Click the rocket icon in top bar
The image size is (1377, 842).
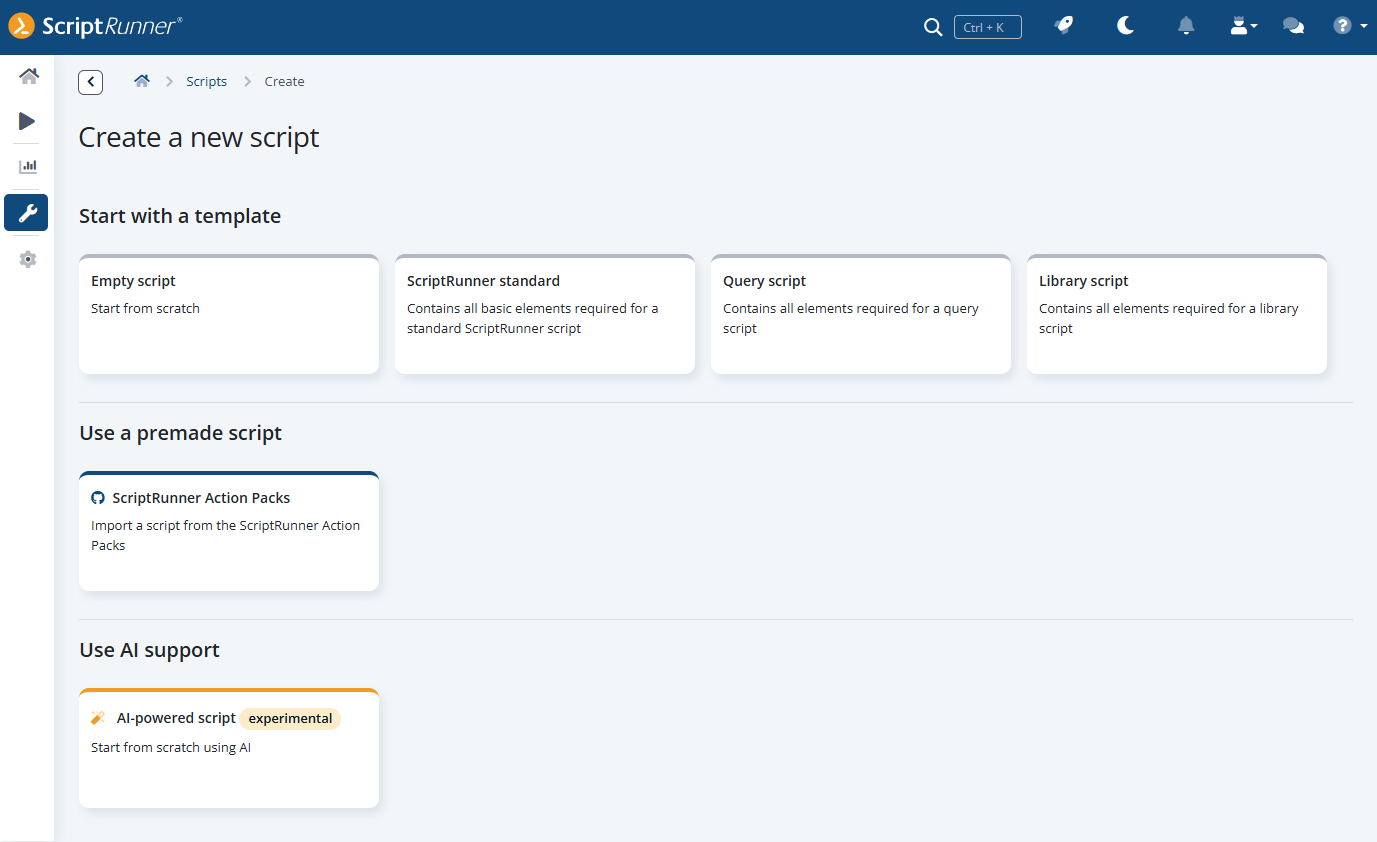click(1064, 26)
